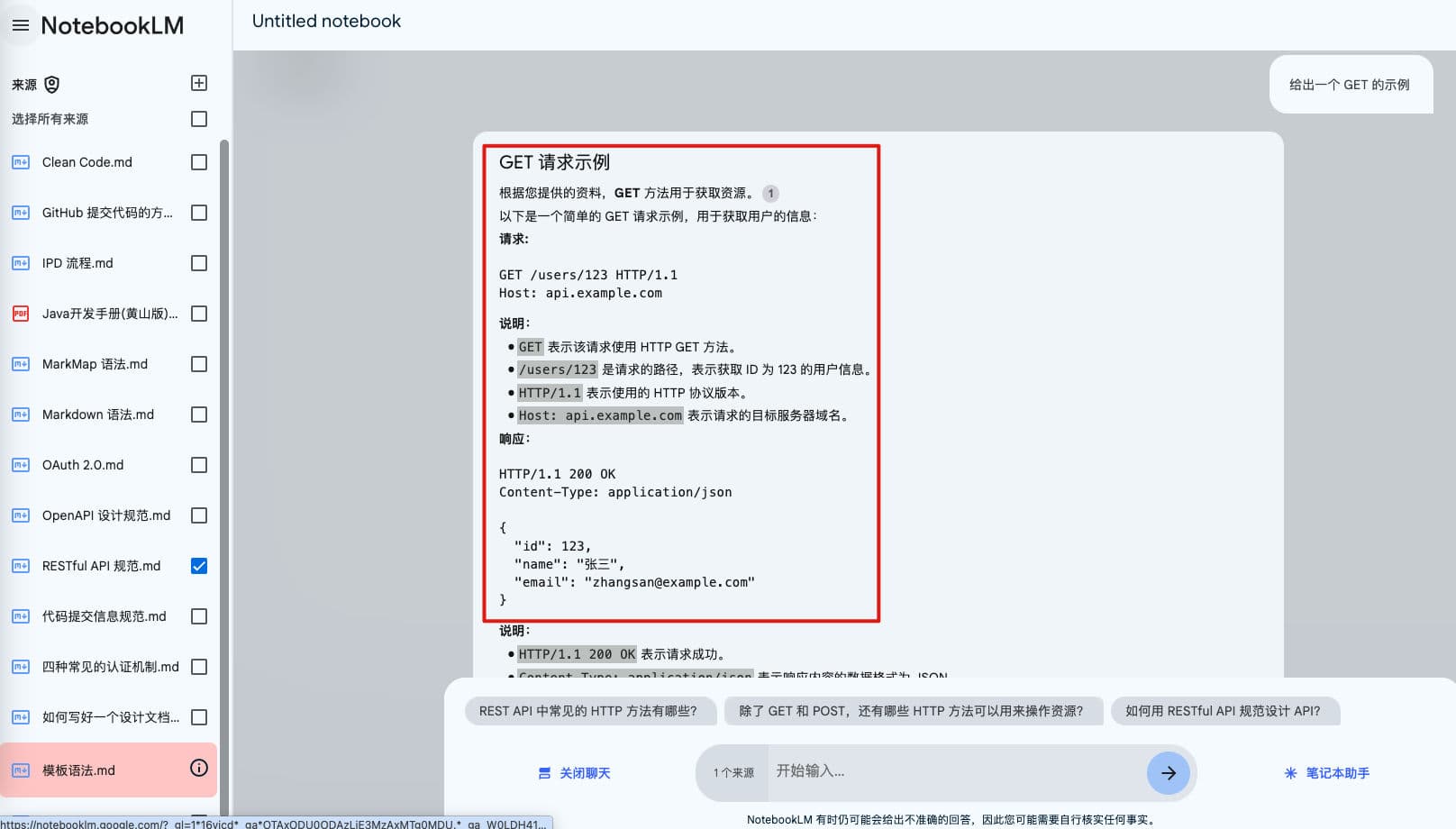Screen dimensions: 1456x829
Task: Collapse the sidebar with the hamburger menu
Action: click(x=20, y=25)
